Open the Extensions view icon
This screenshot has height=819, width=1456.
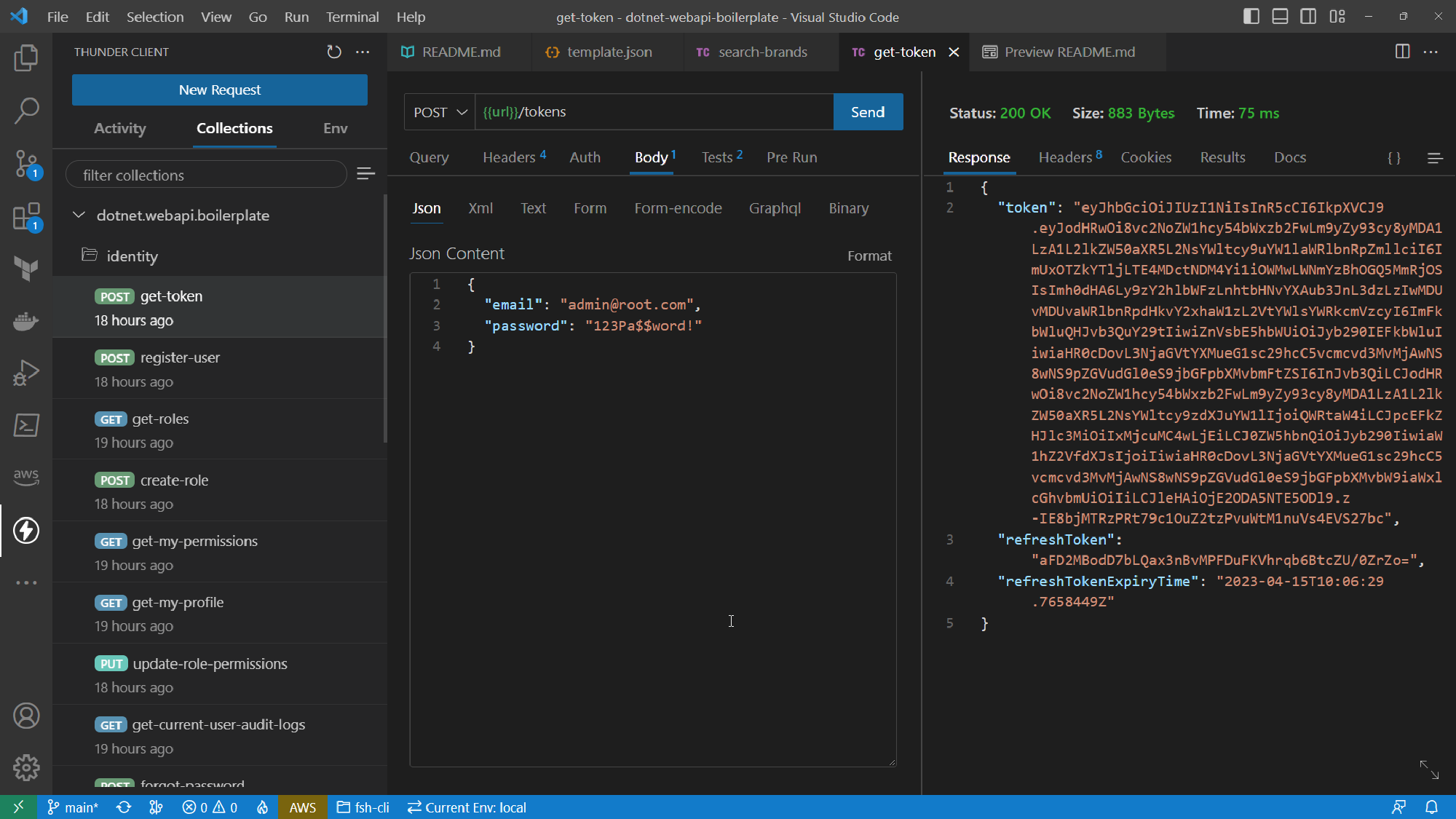point(26,216)
